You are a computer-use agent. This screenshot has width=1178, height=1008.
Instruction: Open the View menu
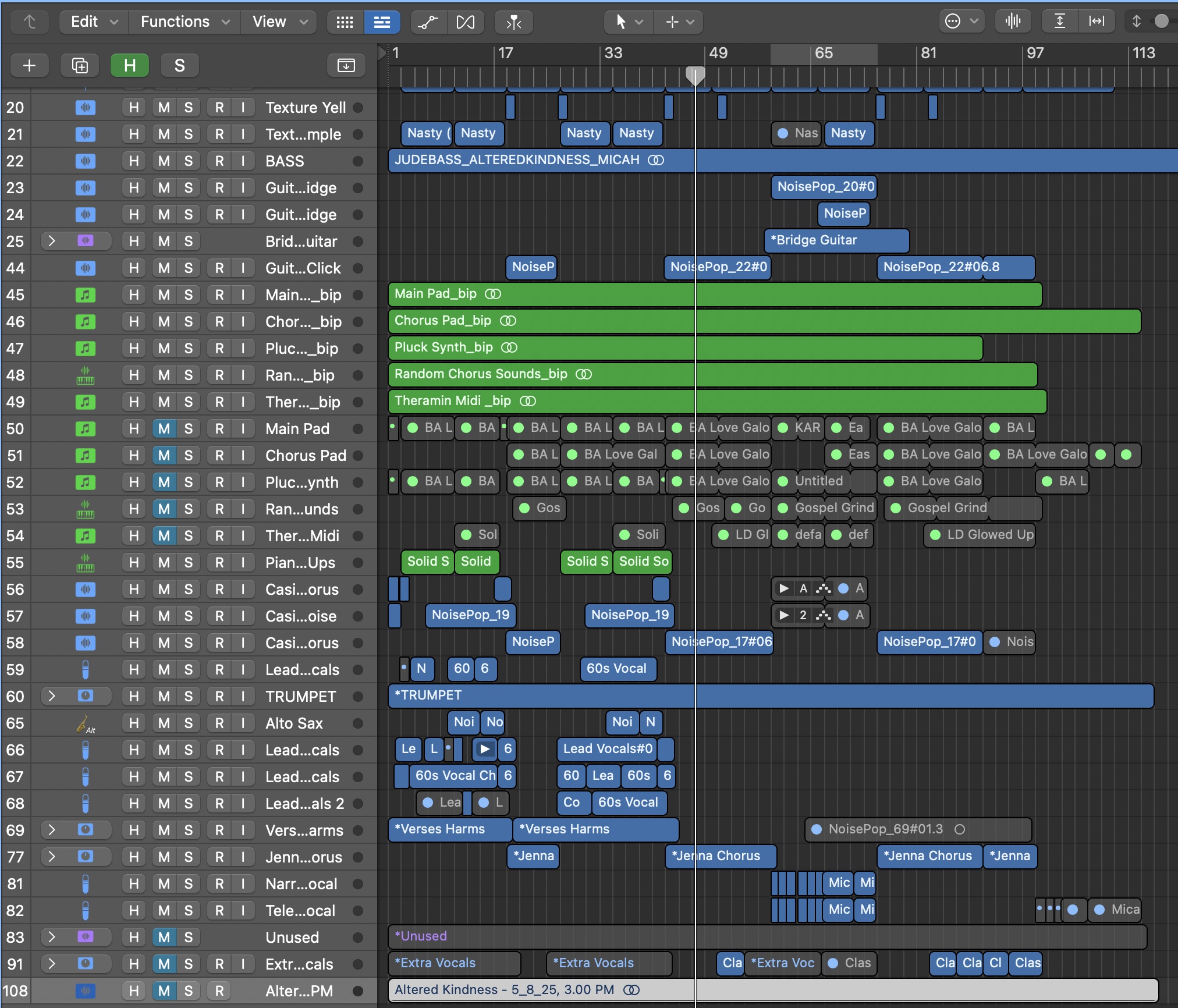coord(279,22)
